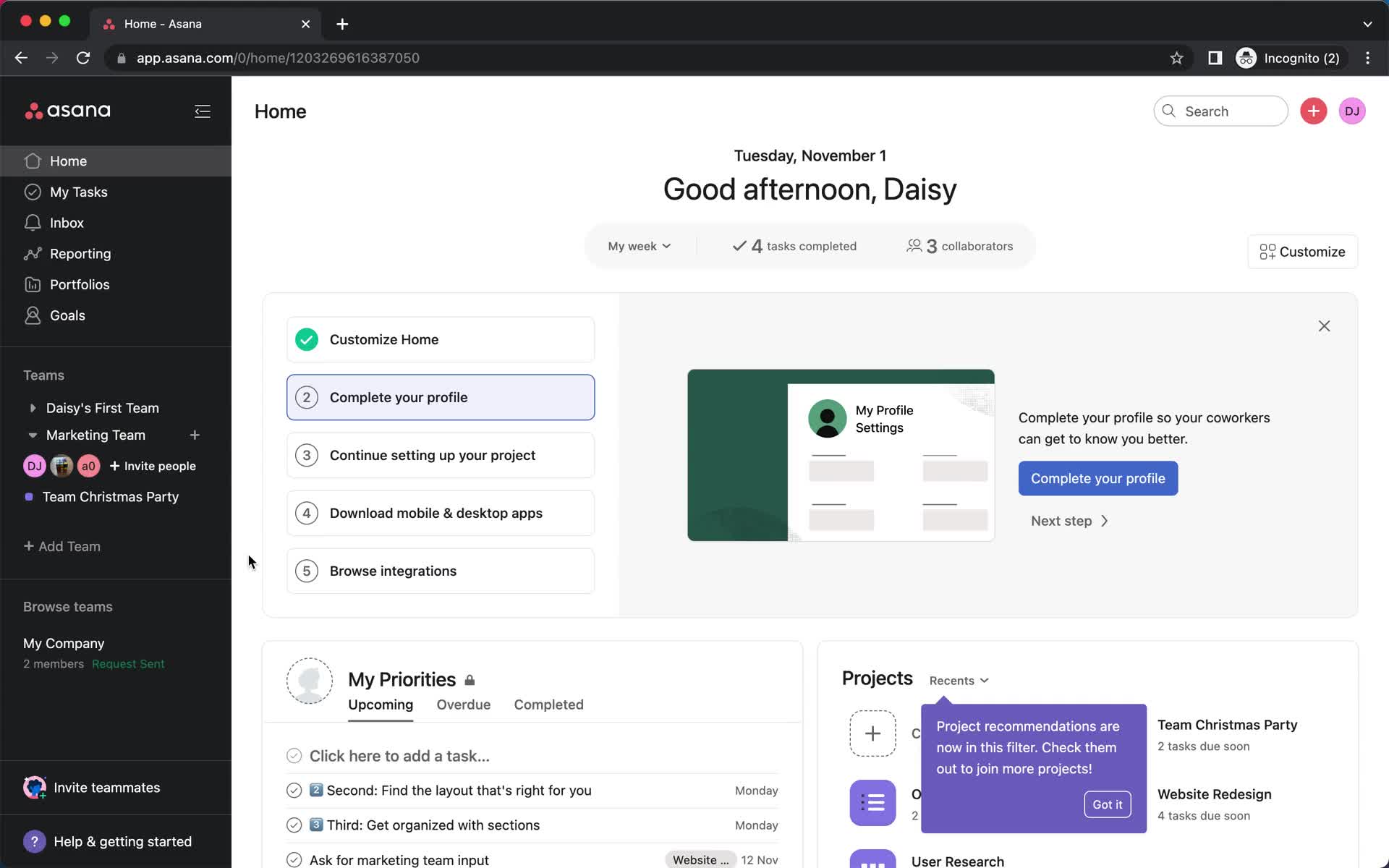Select Download mobile & desktop apps step
The height and width of the screenshot is (868, 1389).
coord(441,513)
